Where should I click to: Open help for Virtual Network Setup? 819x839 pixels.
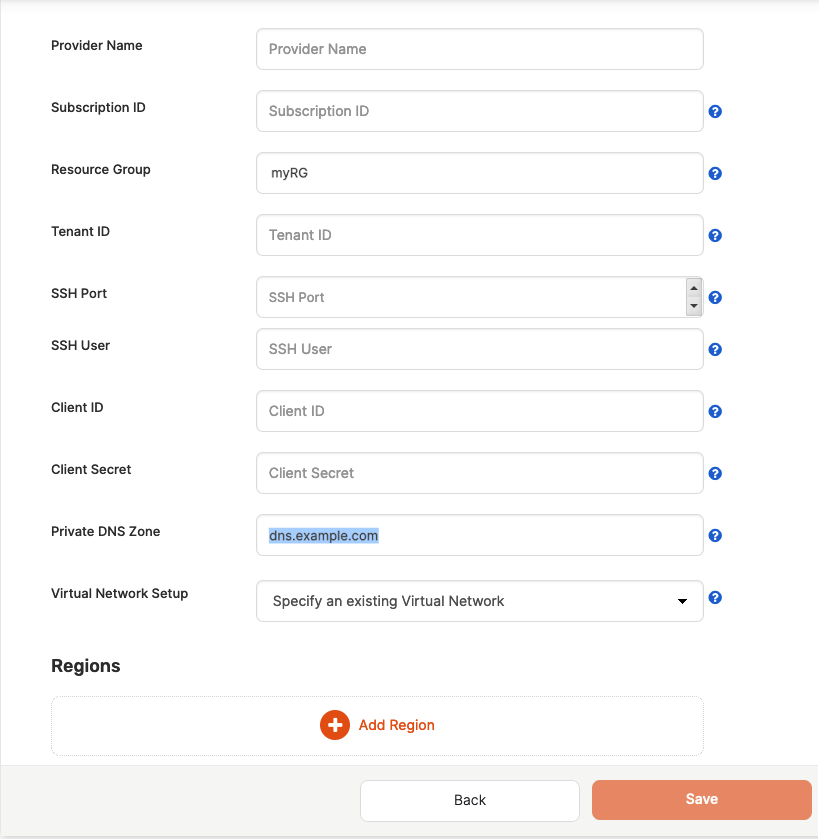pyautogui.click(x=715, y=597)
